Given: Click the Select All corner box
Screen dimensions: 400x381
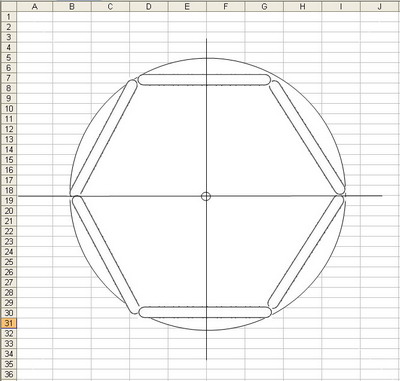Looking at the screenshot, I should (9, 6).
